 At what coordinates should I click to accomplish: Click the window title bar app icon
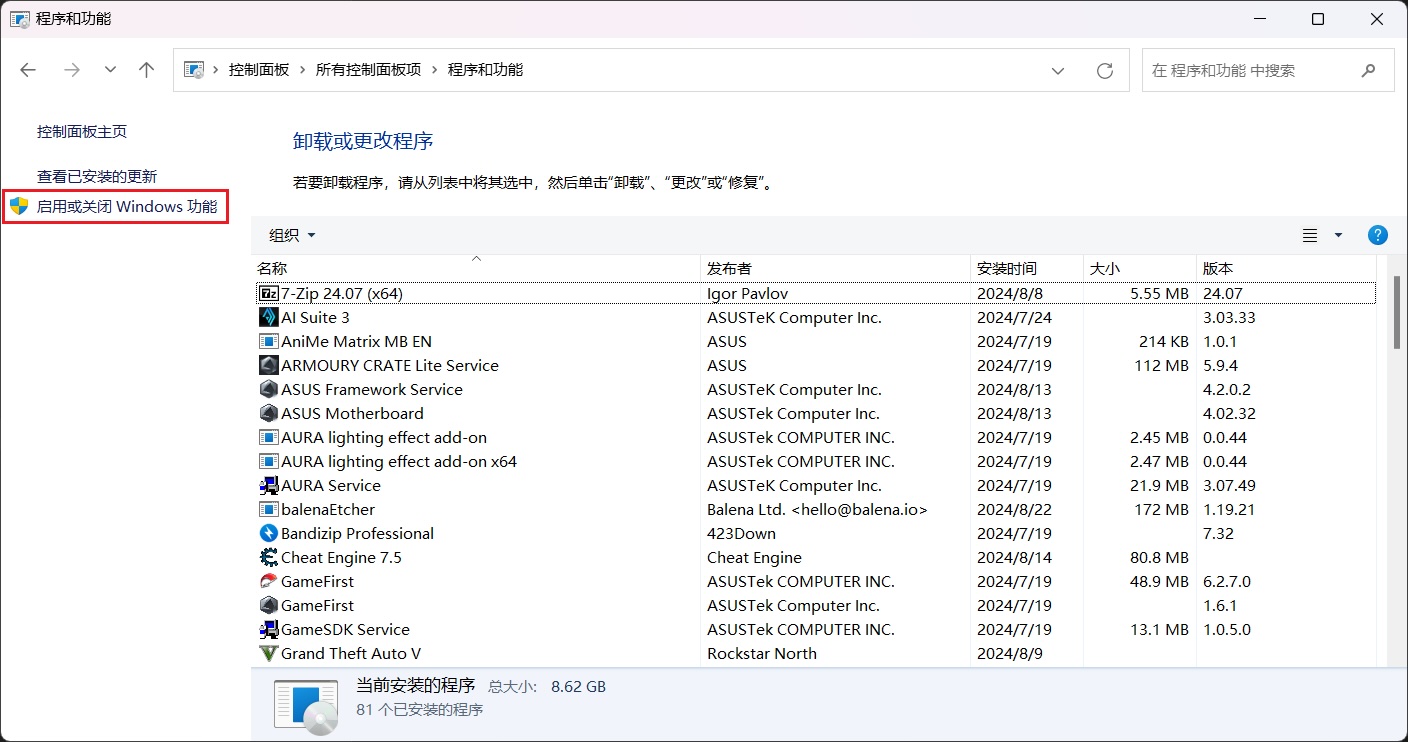click(x=19, y=19)
